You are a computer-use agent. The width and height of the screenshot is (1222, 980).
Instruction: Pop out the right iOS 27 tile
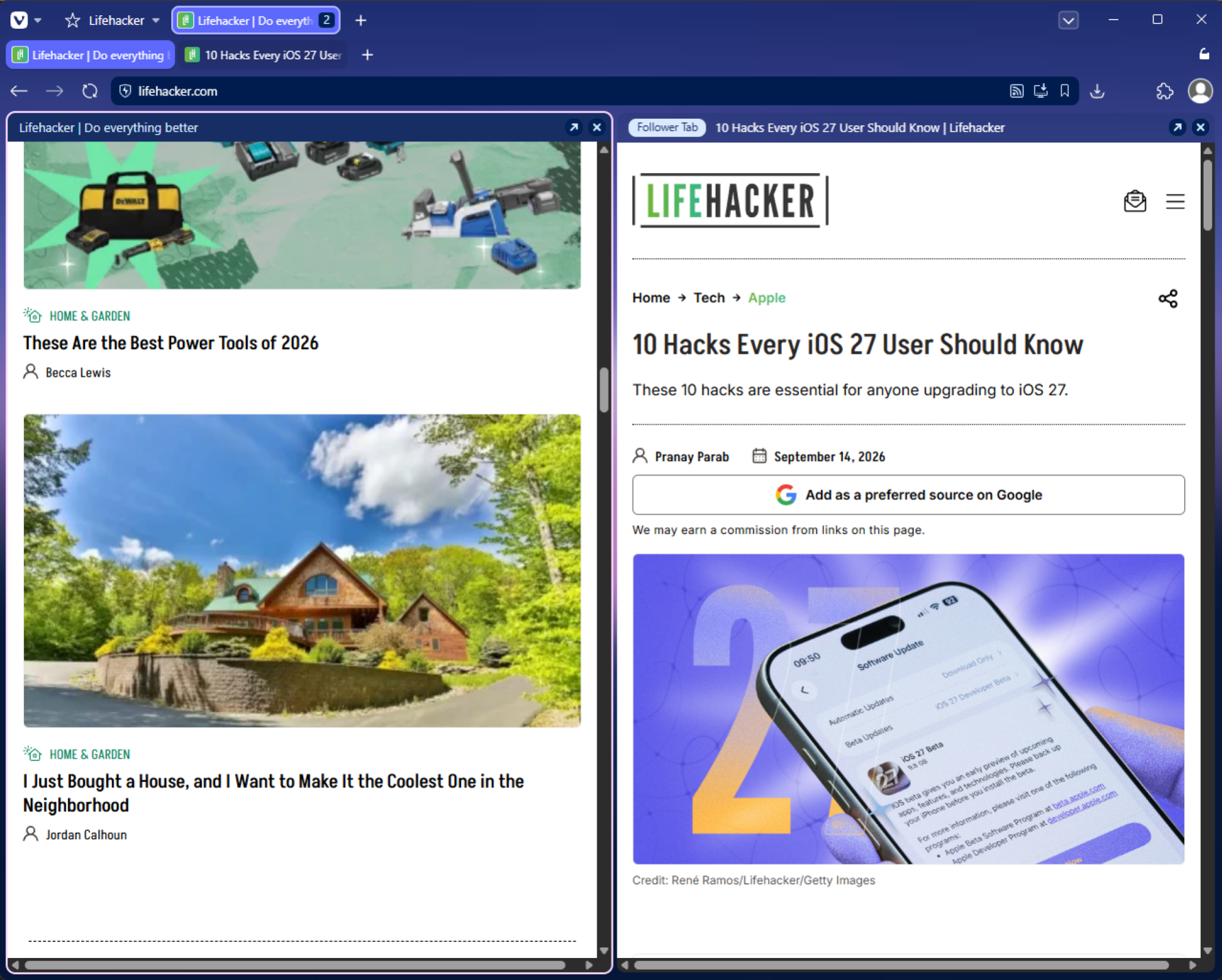pos(1177,127)
